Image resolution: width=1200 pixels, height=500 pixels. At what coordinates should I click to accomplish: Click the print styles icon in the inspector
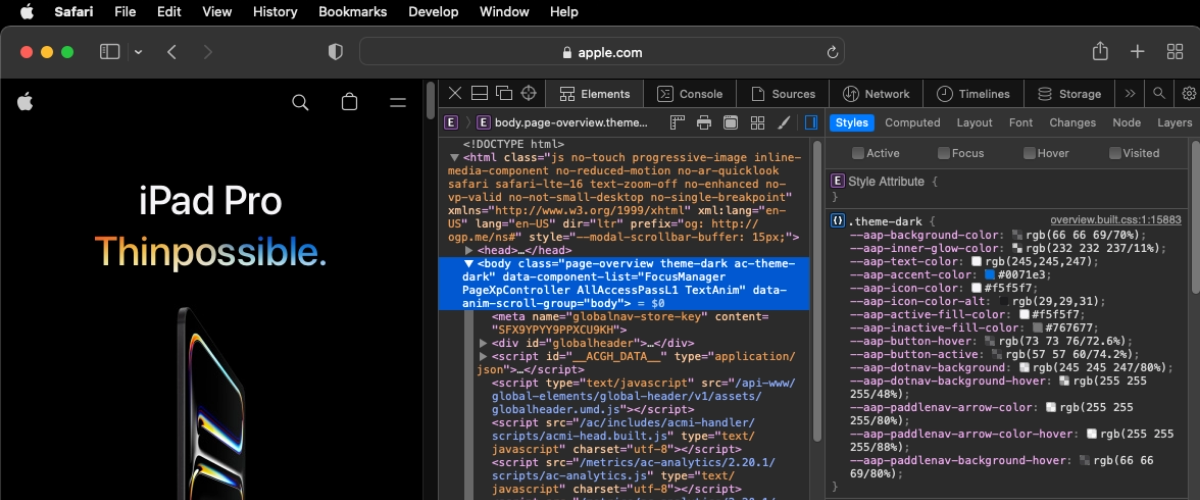pyautogui.click(x=704, y=122)
